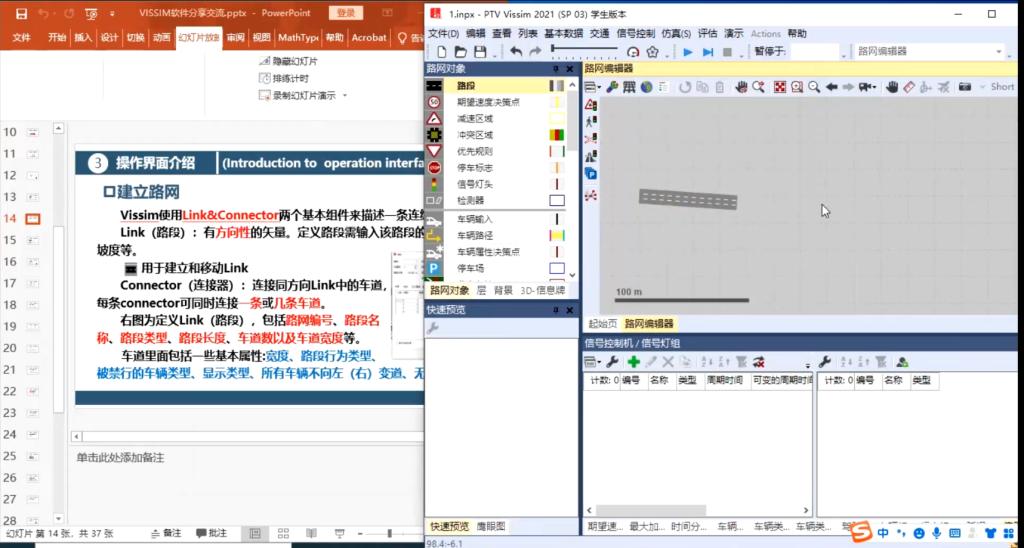Click the green plus add signal controller
Viewport: 1024px width, 548px height.
[633, 362]
